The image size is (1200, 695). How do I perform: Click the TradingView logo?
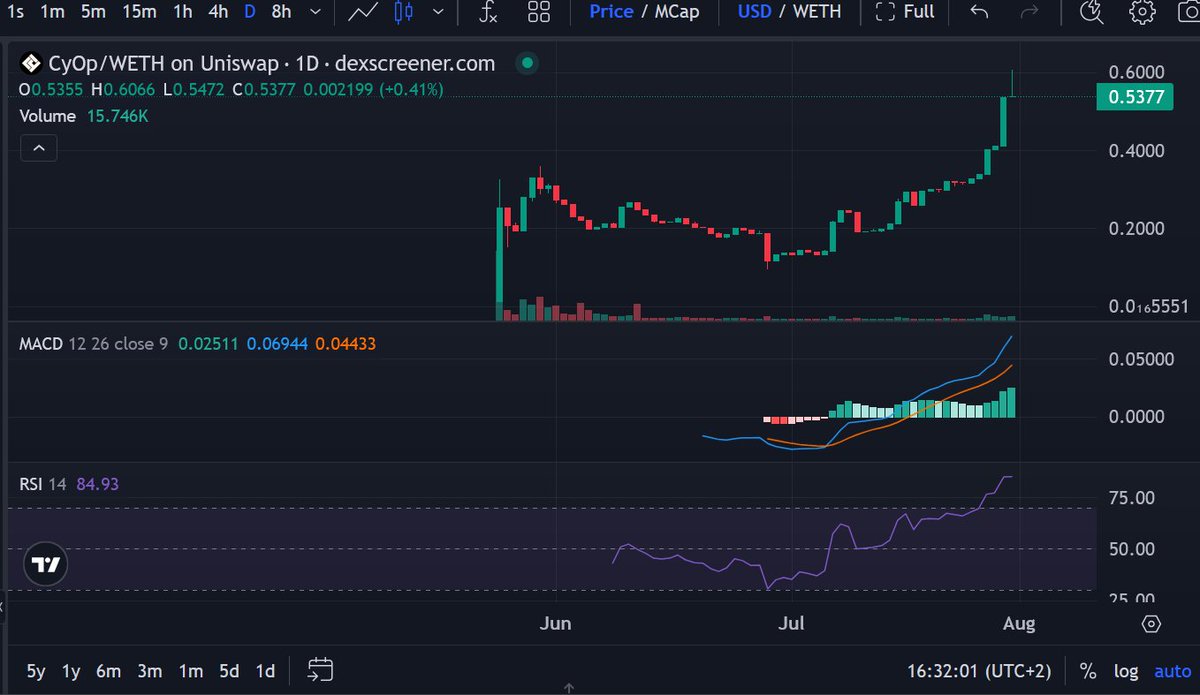pyautogui.click(x=46, y=565)
